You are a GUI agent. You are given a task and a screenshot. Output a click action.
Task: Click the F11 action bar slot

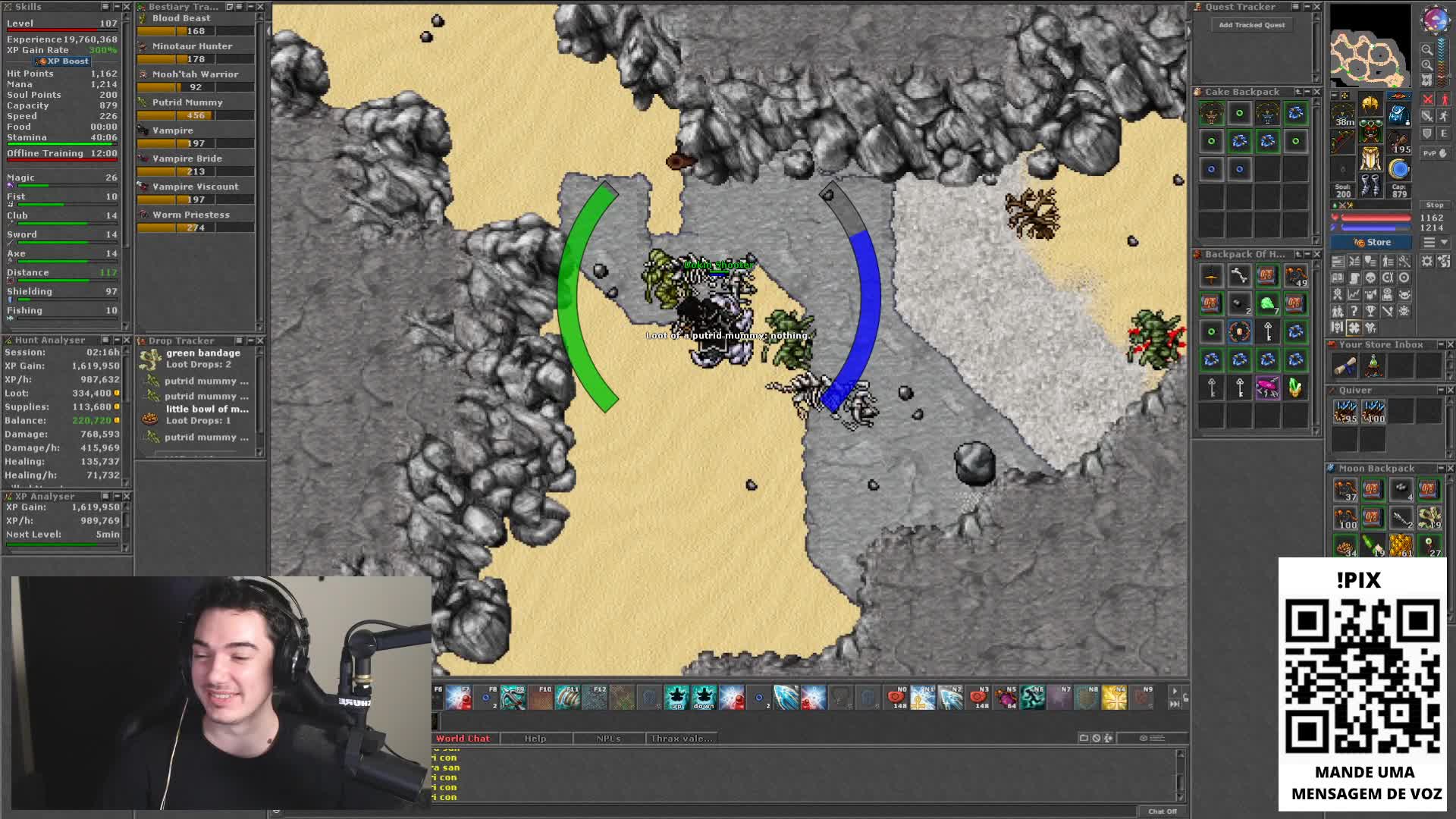click(x=568, y=698)
